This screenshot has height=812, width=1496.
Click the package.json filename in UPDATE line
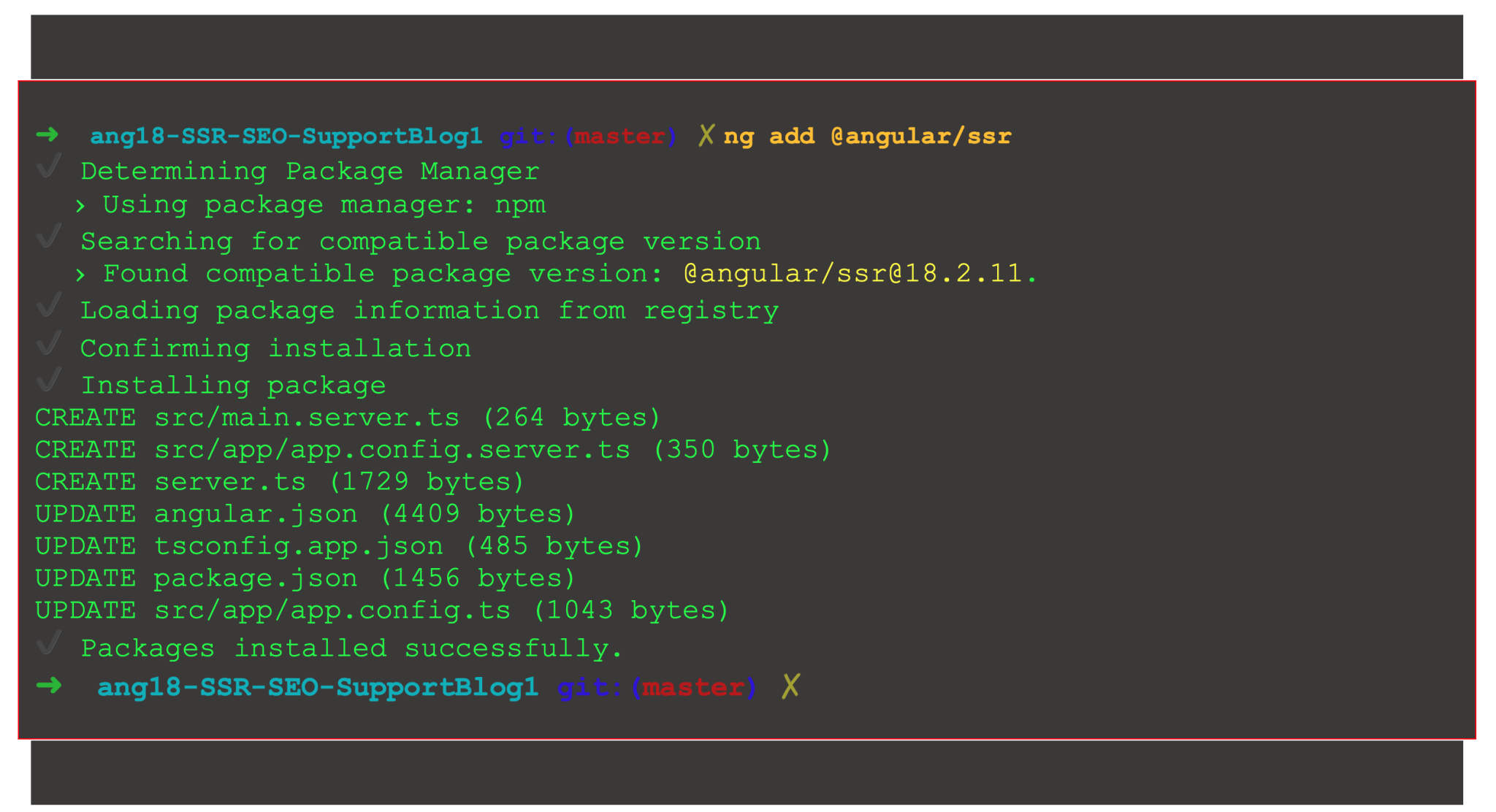pos(256,578)
